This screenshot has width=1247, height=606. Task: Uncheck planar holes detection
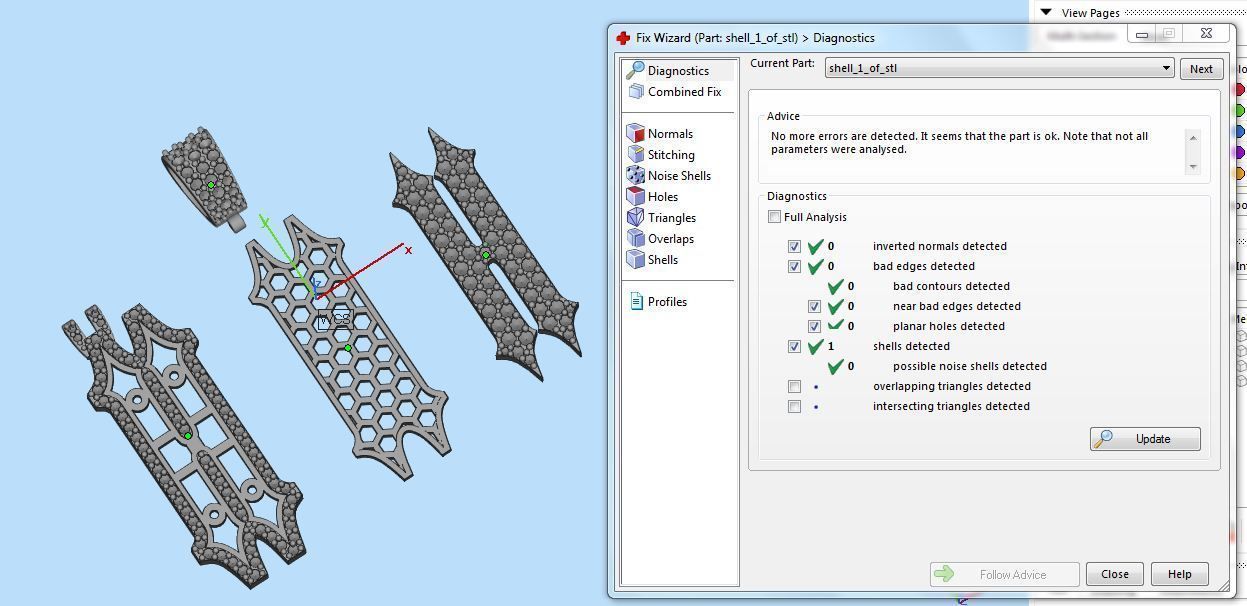coord(814,326)
